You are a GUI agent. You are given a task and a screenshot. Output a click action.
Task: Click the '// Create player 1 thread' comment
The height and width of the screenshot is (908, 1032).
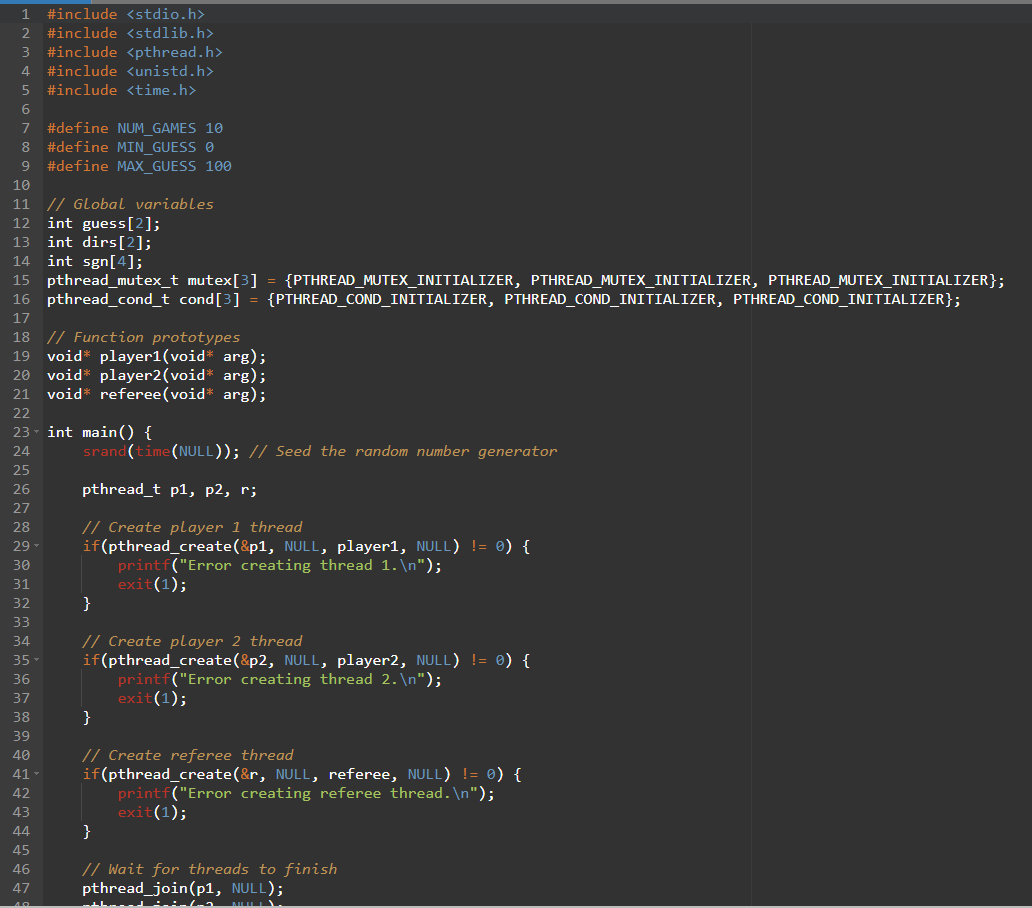click(x=192, y=527)
